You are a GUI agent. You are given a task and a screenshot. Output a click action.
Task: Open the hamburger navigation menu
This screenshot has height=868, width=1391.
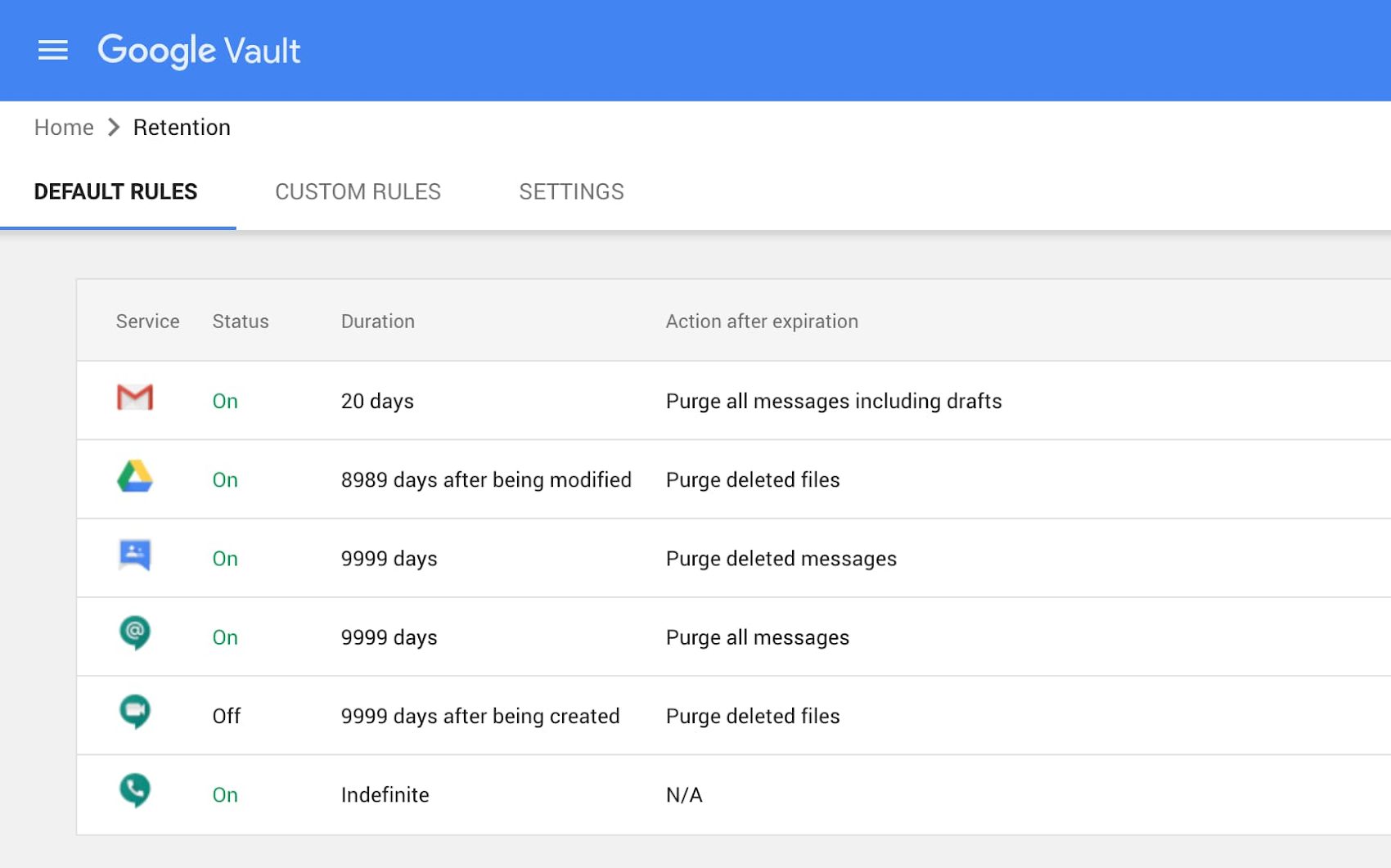point(53,51)
